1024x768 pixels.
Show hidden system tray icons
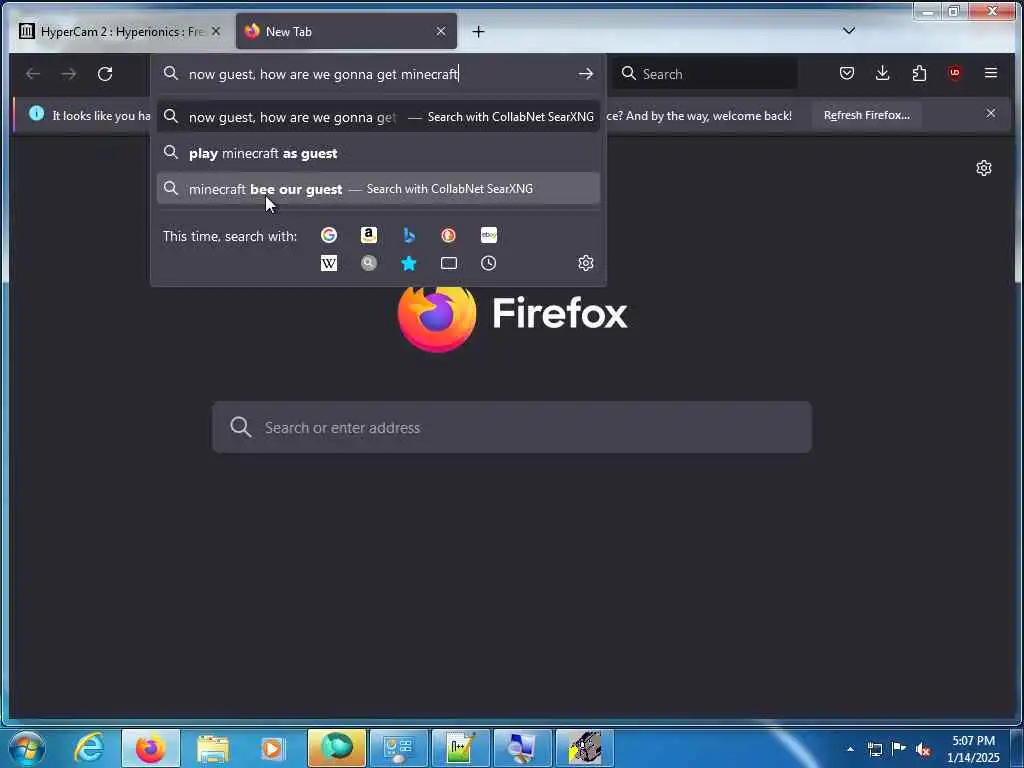point(850,749)
